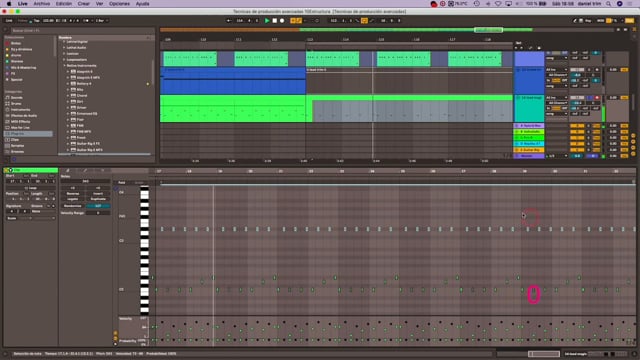Click the Invert notes button
This screenshot has width=640, height=360.
(98, 193)
